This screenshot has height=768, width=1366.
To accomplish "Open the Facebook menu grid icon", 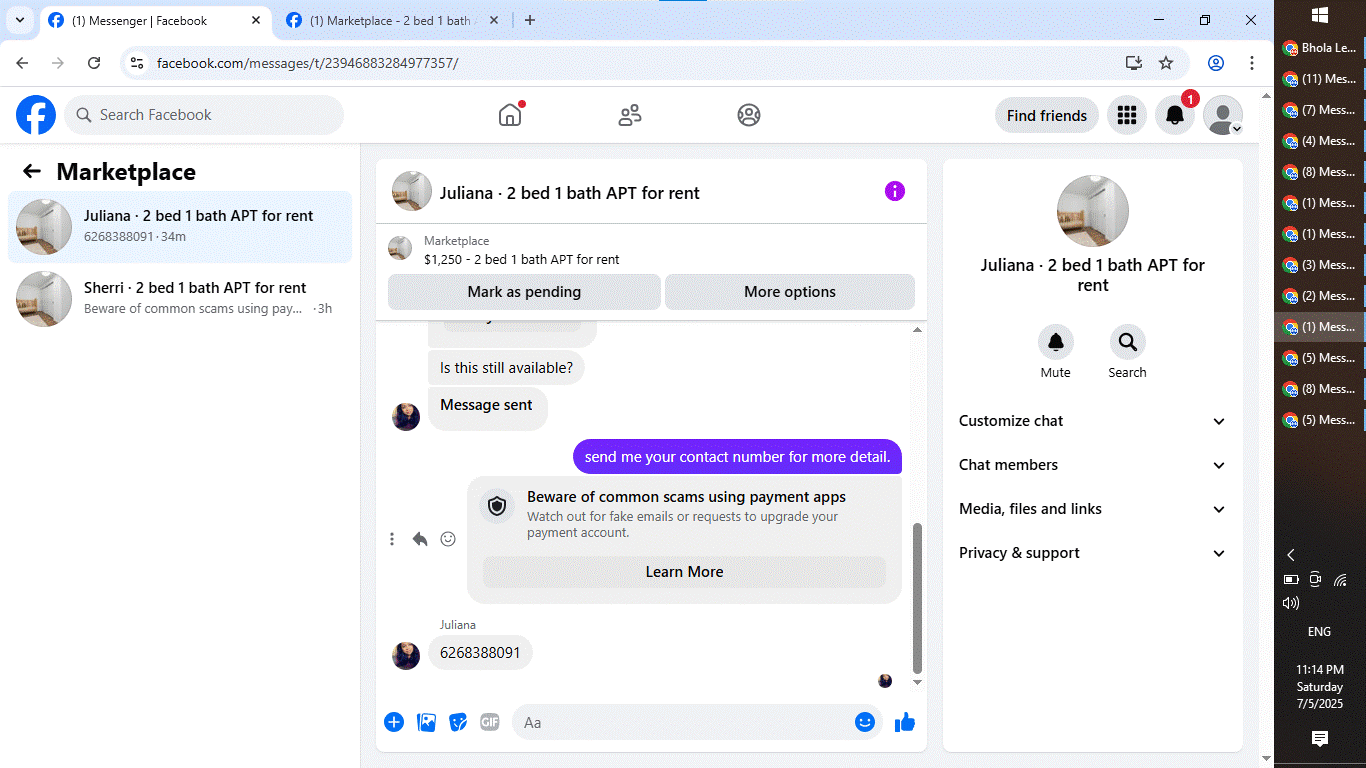I will [1127, 115].
